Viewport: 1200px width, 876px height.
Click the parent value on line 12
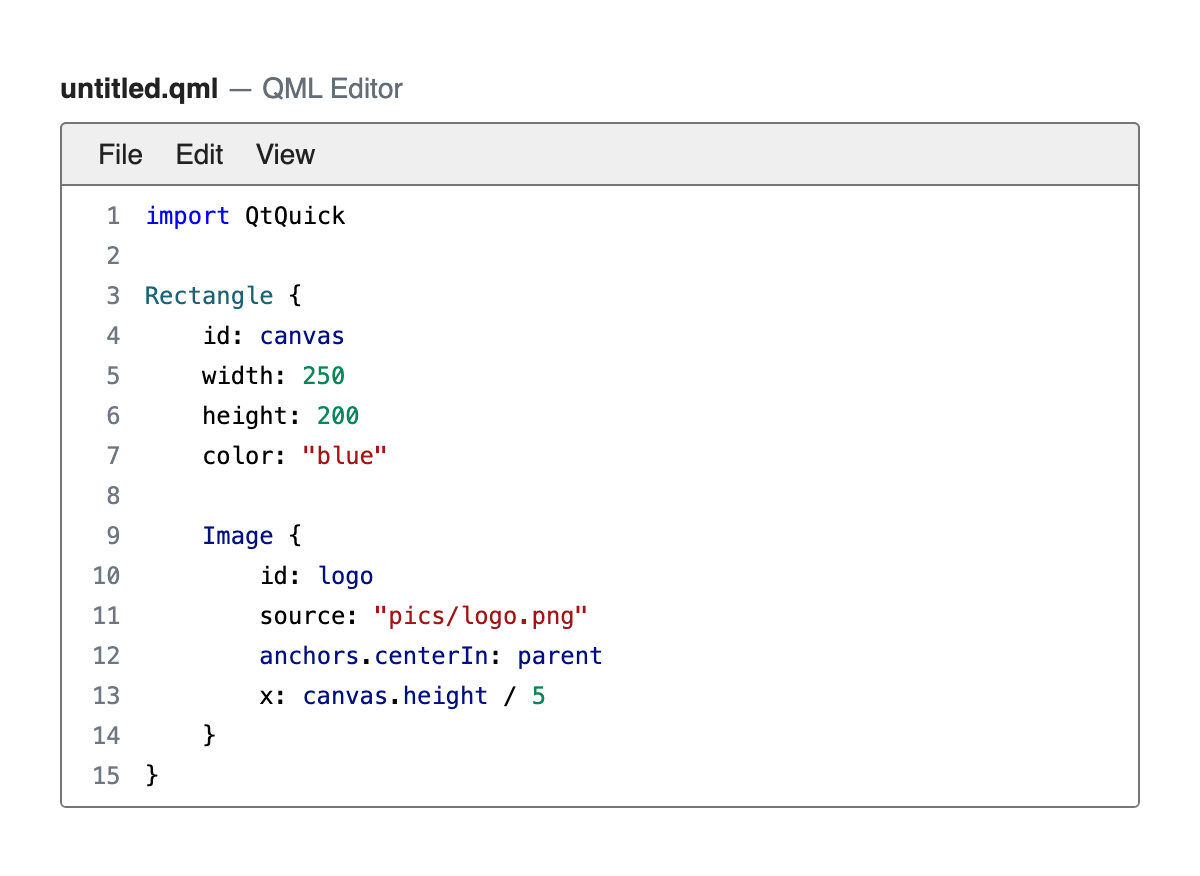pos(560,656)
